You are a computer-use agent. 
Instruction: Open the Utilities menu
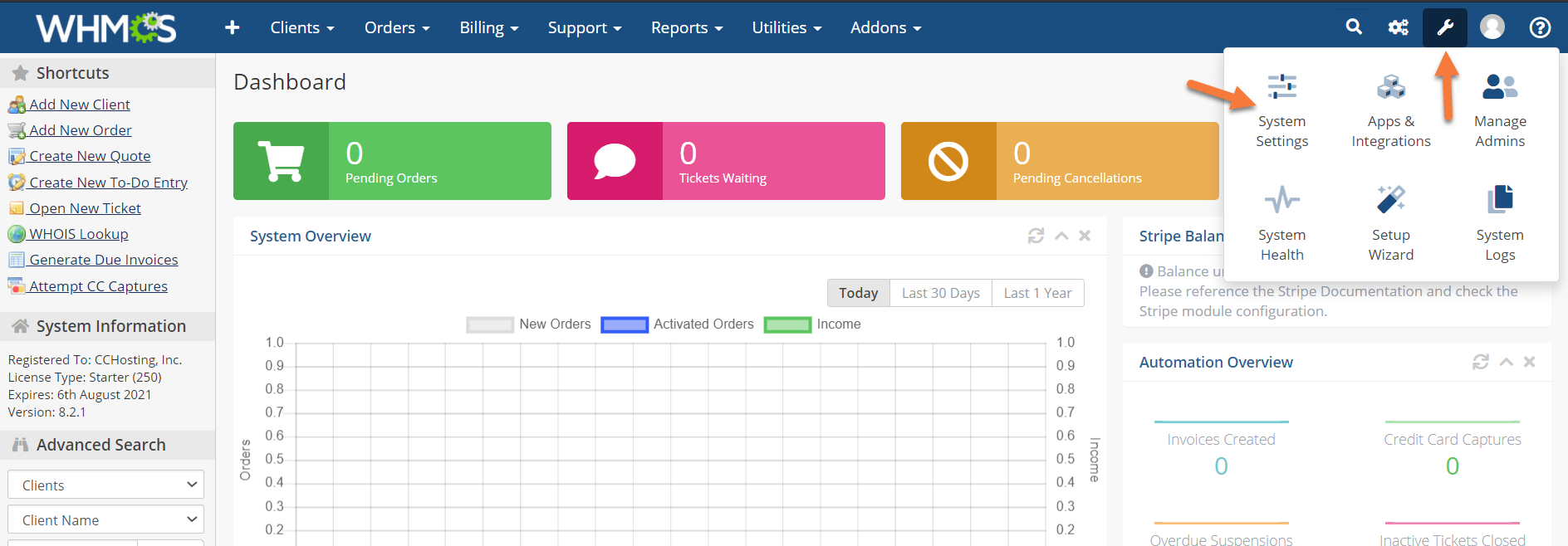[x=786, y=27]
